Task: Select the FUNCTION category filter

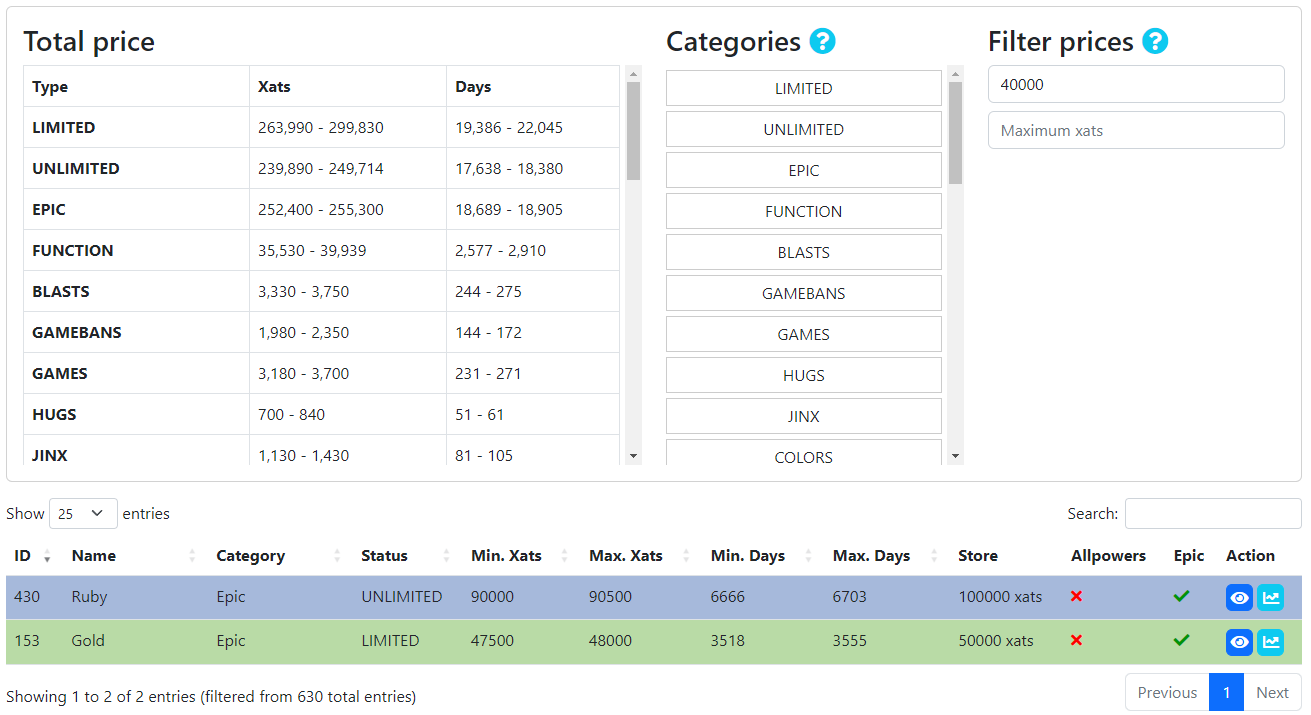Action: point(803,211)
